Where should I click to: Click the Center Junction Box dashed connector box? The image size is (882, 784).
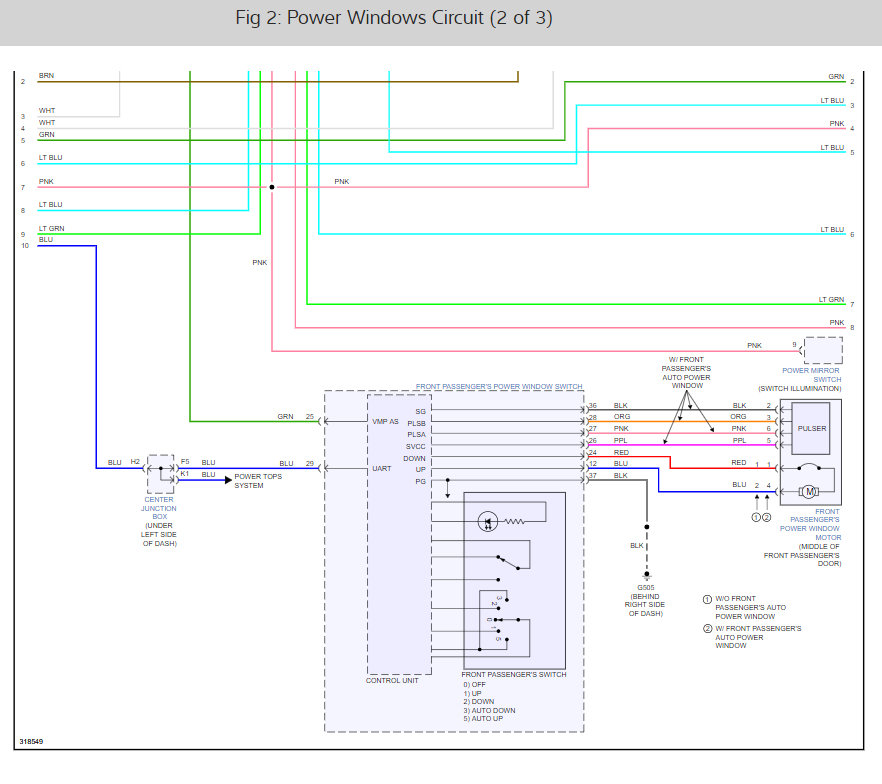(x=161, y=474)
